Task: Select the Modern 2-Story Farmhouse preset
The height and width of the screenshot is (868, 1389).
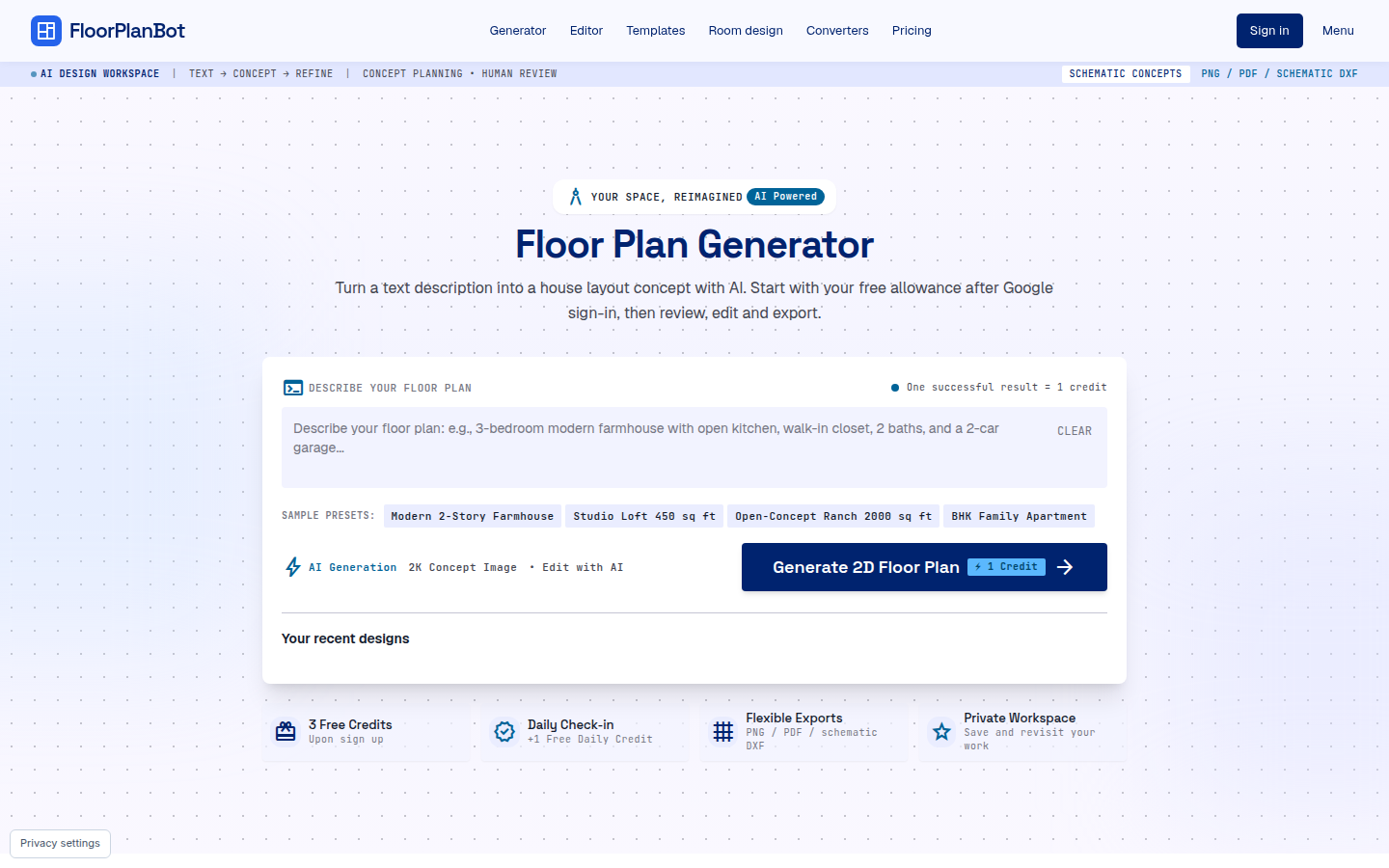Action: pyautogui.click(x=473, y=516)
